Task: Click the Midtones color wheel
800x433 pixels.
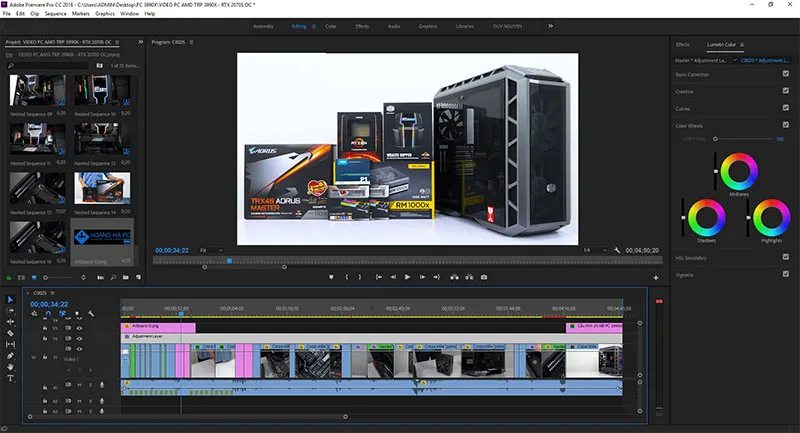Action: (x=739, y=171)
